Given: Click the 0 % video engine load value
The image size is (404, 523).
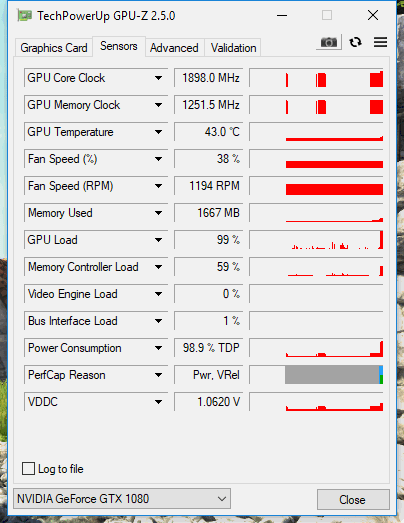Looking at the screenshot, I should [209, 294].
